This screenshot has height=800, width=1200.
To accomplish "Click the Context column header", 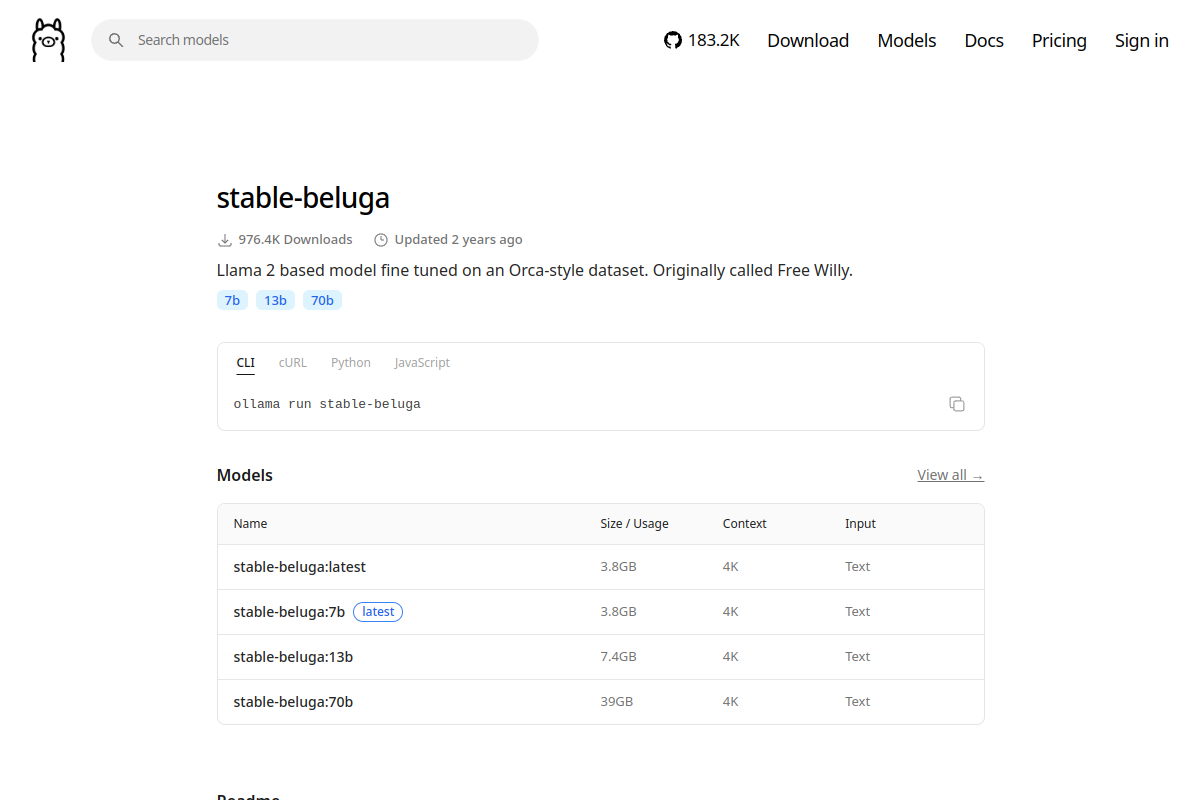I will point(745,524).
